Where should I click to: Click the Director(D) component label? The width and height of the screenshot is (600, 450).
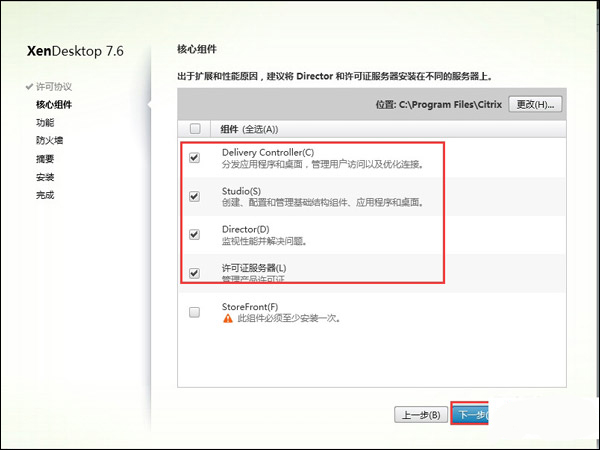tap(245, 230)
